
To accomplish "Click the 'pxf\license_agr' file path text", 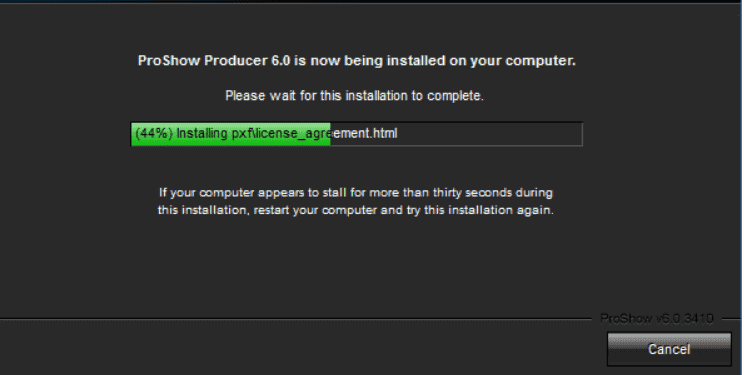I will coord(280,133).
